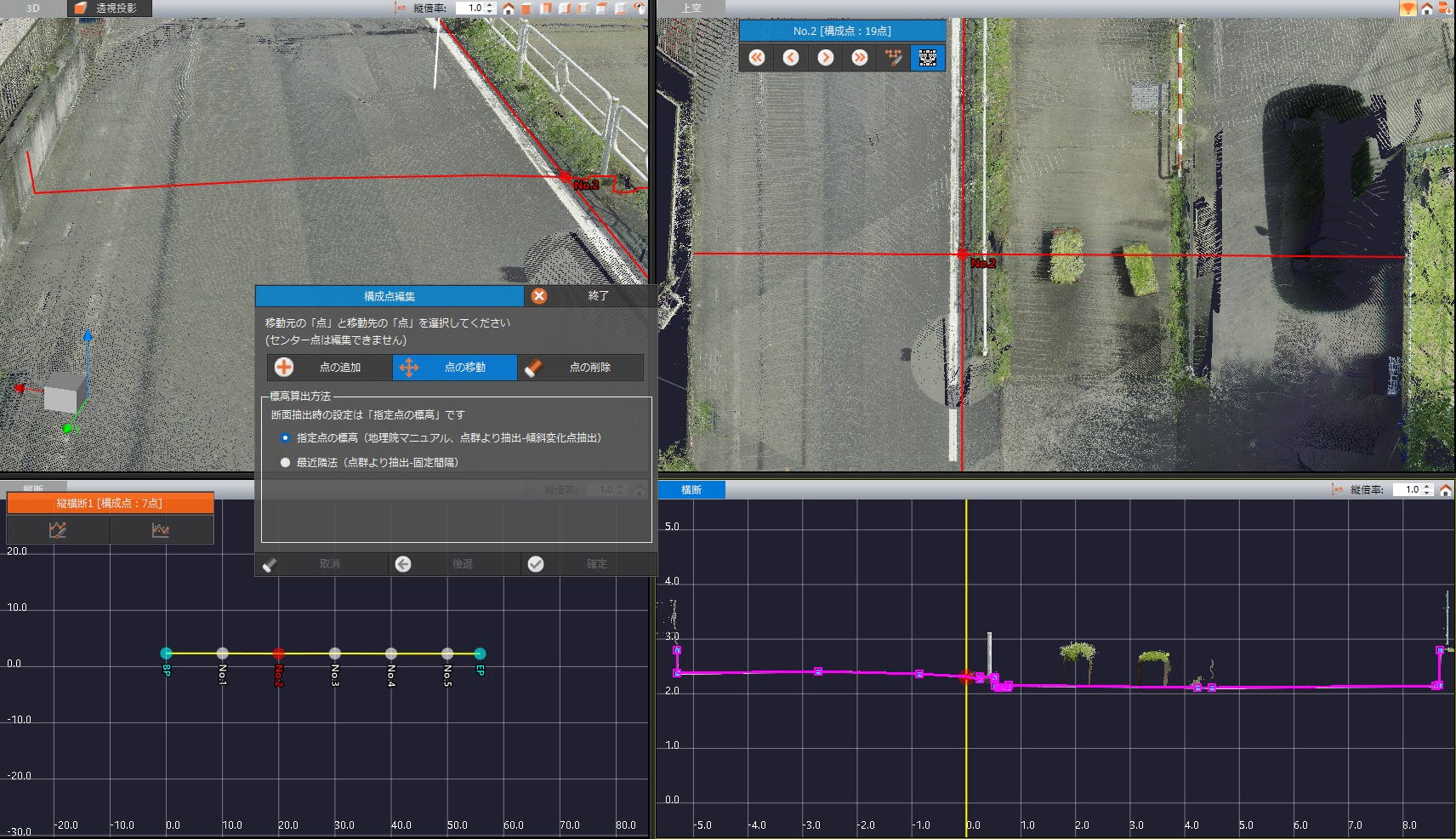
Task: Select magenta section point near -3.0 in 横断
Action: click(818, 671)
